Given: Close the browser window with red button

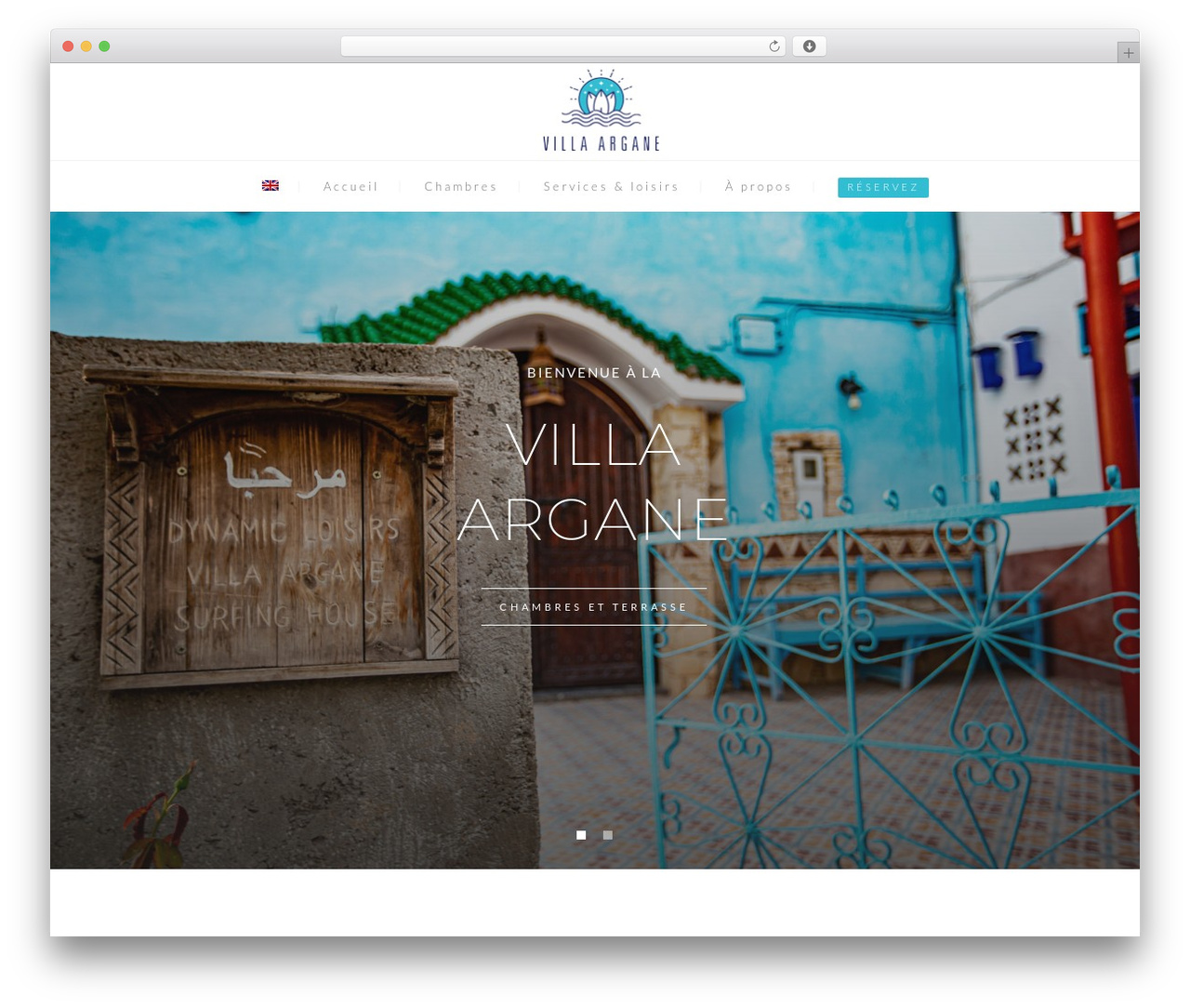Looking at the screenshot, I should tap(68, 46).
